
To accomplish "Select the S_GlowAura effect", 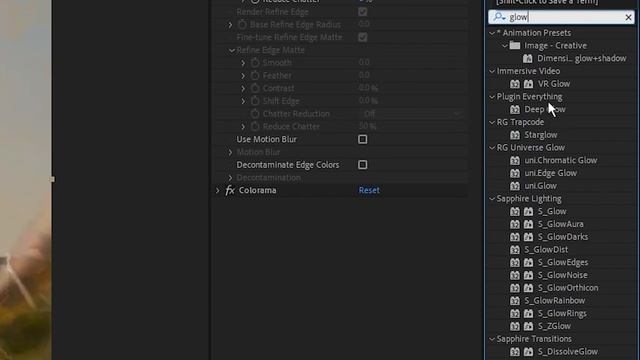I will coord(560,224).
